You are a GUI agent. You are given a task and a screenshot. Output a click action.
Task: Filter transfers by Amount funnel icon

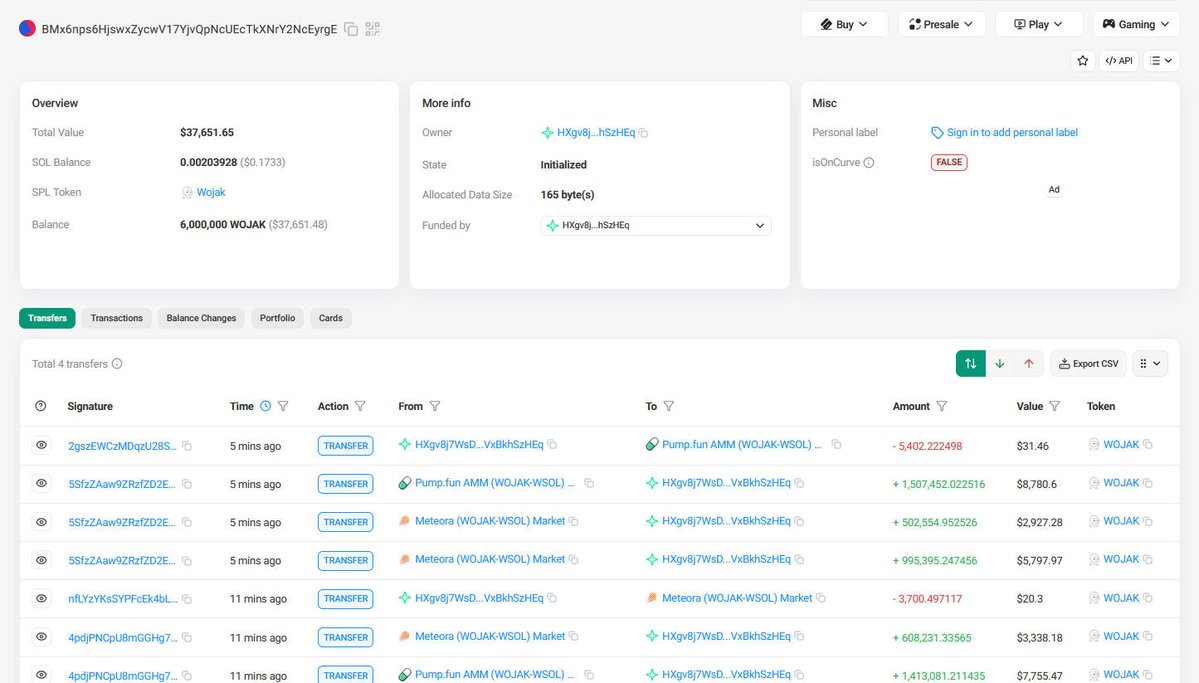(x=941, y=406)
